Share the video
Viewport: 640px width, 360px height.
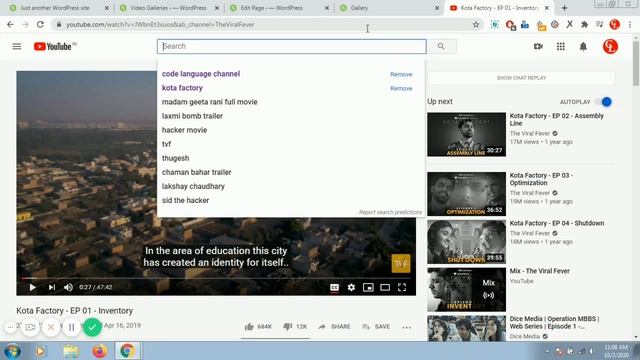pos(334,327)
